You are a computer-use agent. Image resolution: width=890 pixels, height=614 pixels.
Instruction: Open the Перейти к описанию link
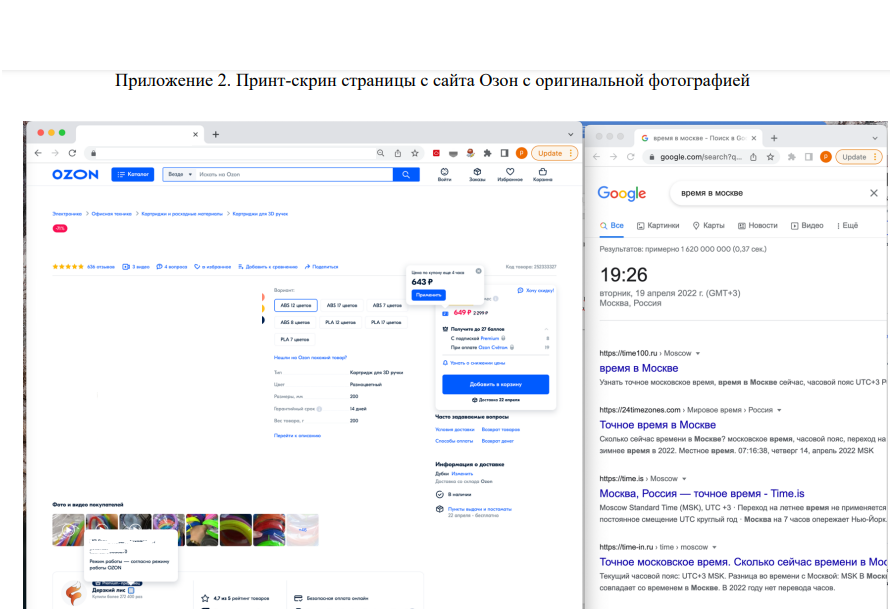297,436
